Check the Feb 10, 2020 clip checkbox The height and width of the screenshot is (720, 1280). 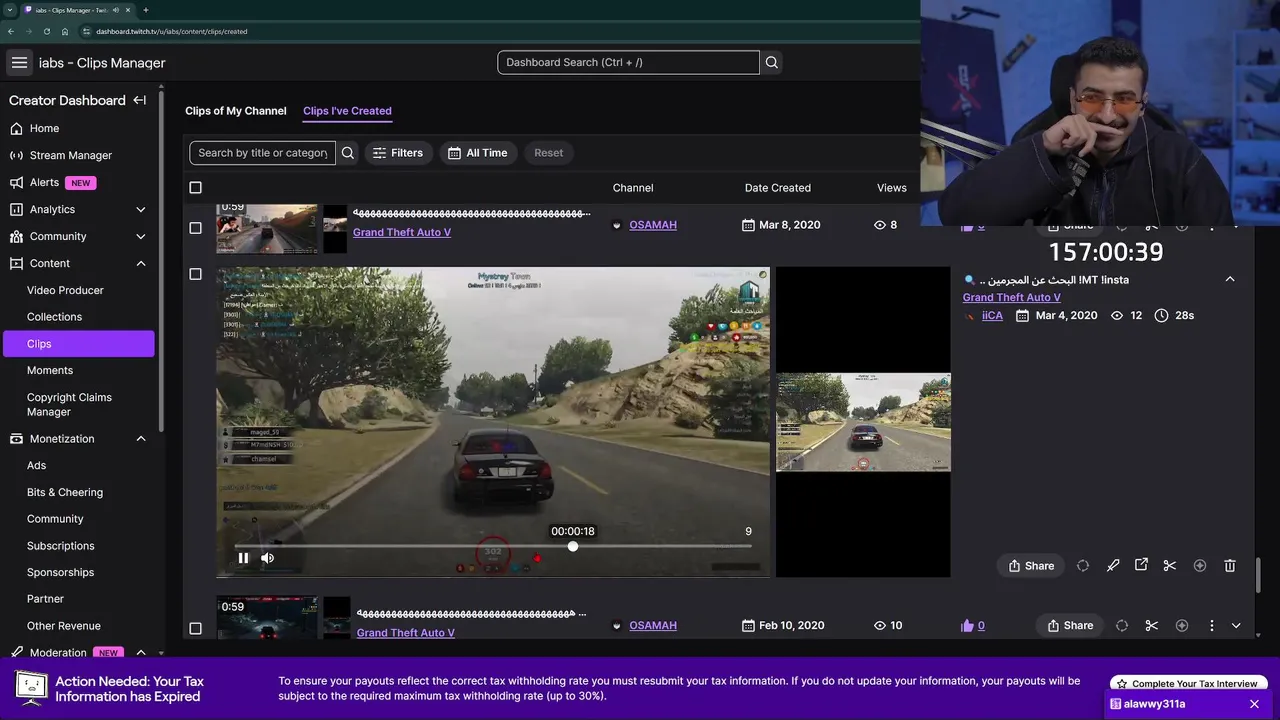click(x=195, y=629)
